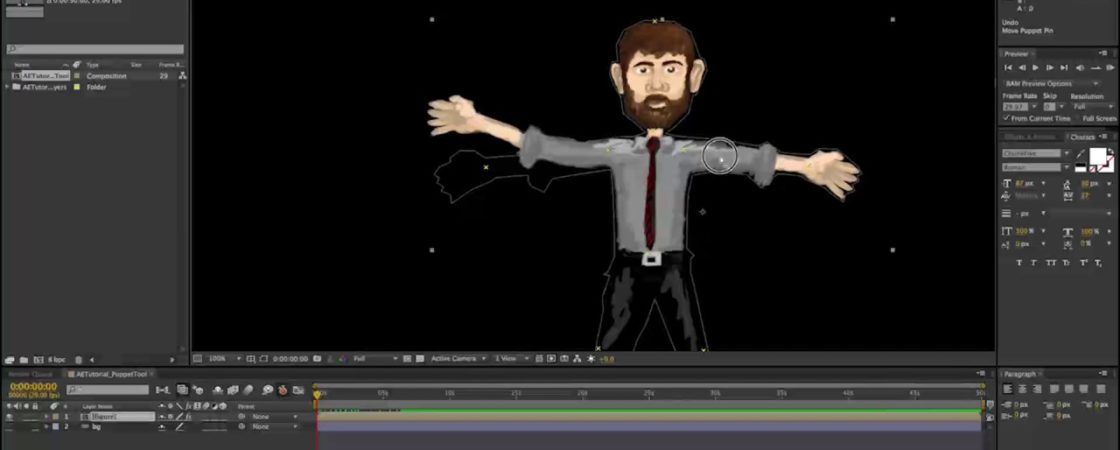Image resolution: width=1120 pixels, height=450 pixels.
Task: Open project flowchart icon beside composition row
Action: [x=182, y=76]
